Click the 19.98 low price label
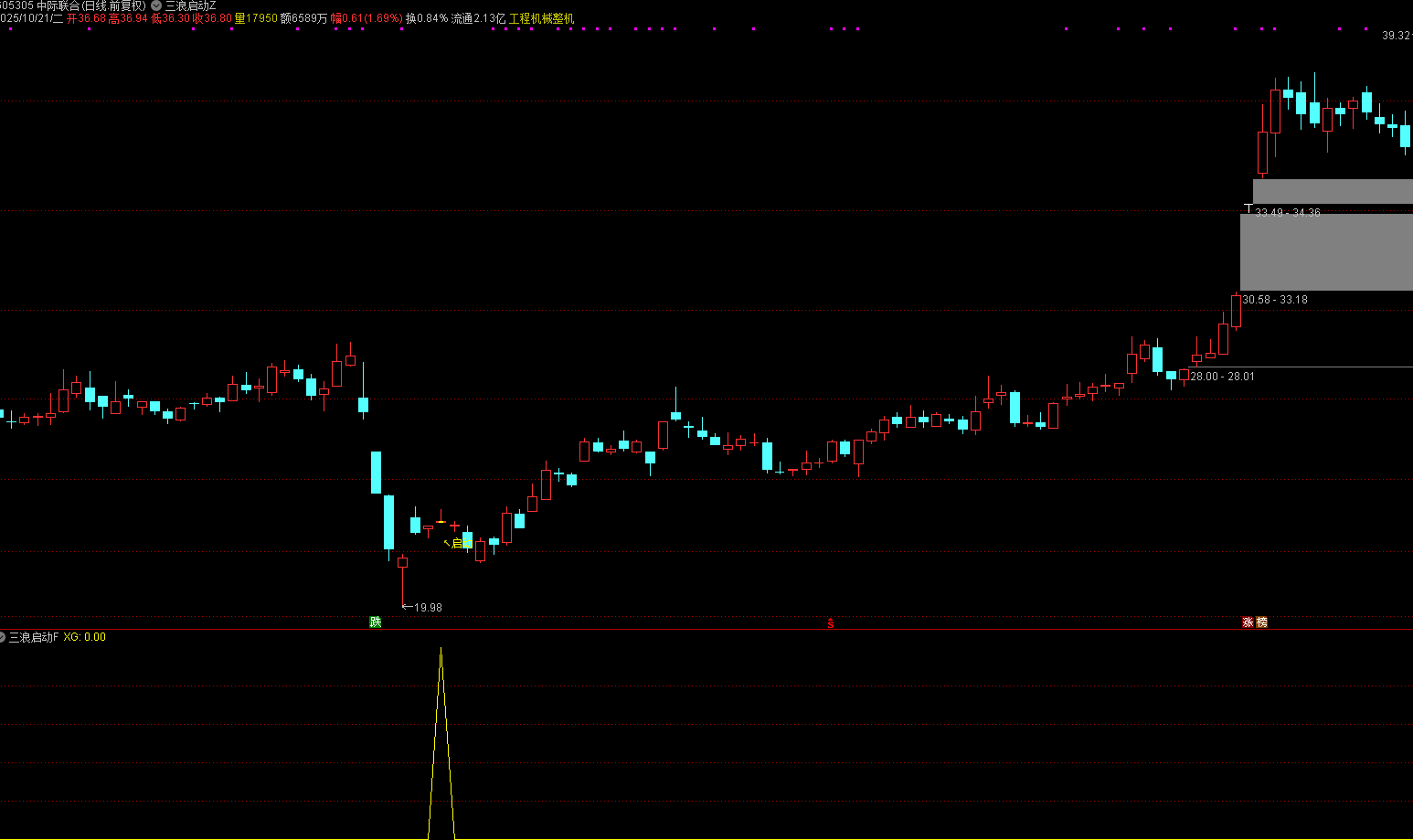 point(428,607)
